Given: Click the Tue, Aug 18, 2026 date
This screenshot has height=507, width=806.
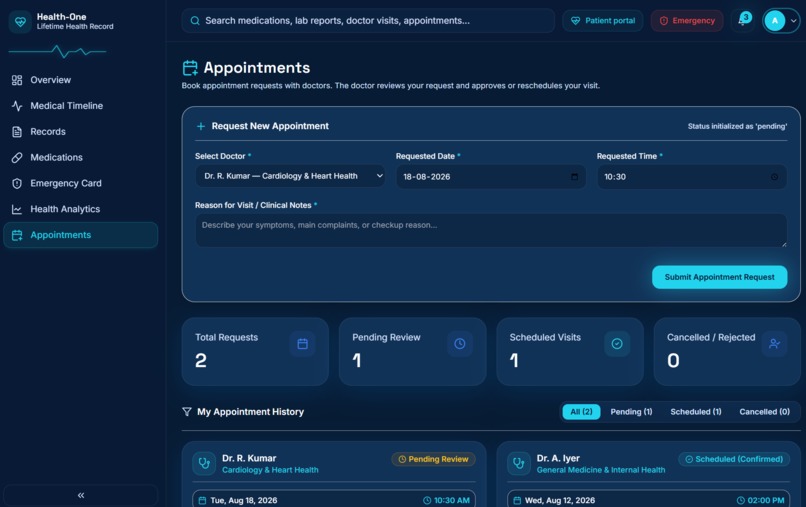Looking at the screenshot, I should [x=244, y=500].
